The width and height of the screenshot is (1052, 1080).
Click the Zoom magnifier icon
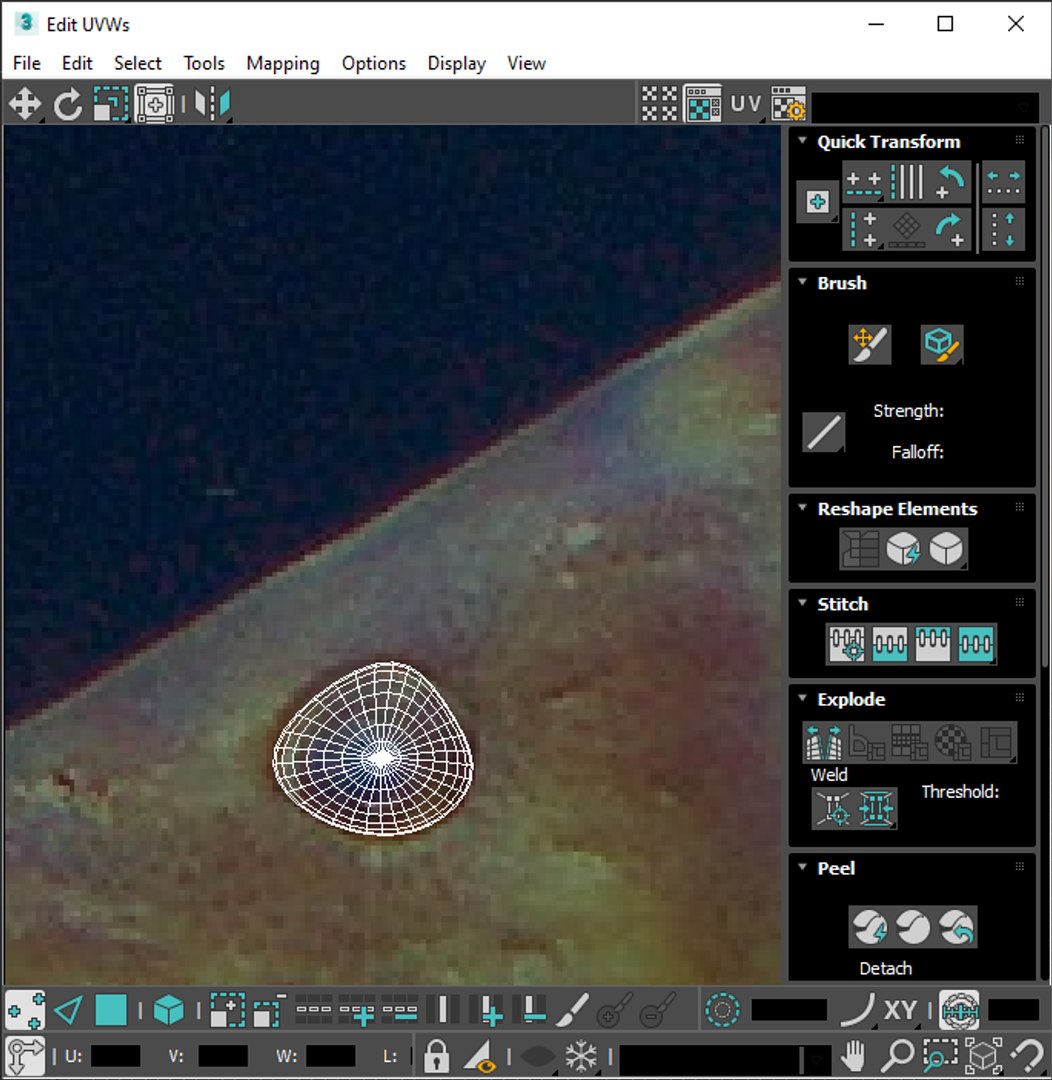pyautogui.click(x=897, y=1055)
